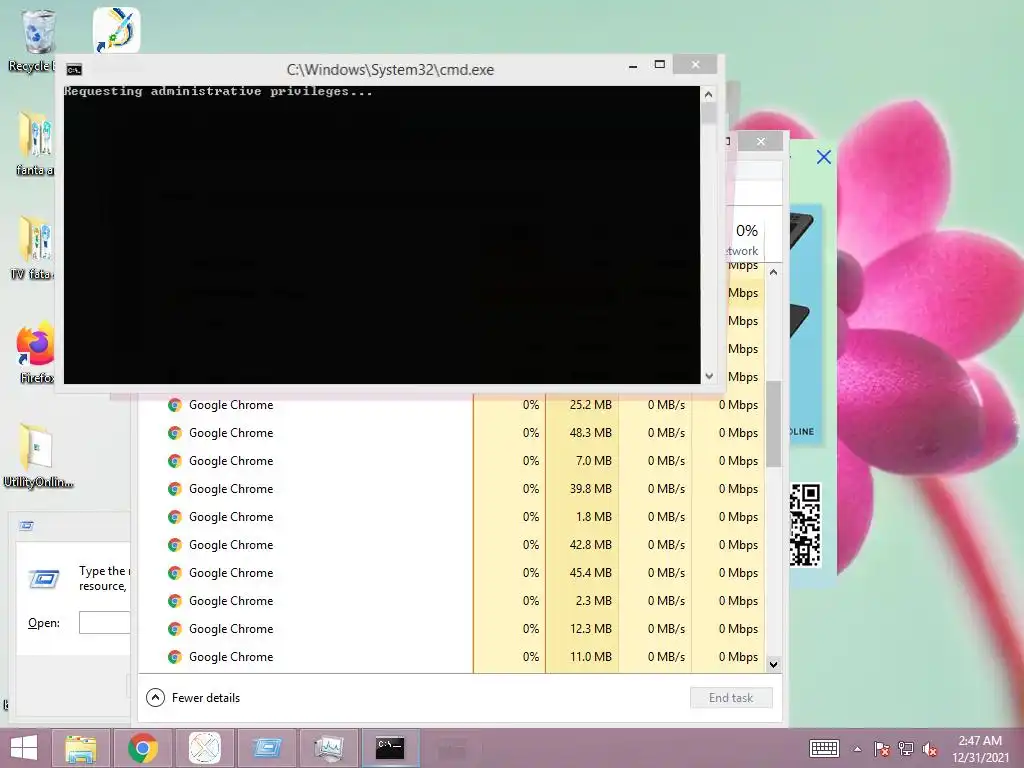The width and height of the screenshot is (1024, 768).
Task: Select the Google Chrome row using 39.8 MB
Action: point(451,489)
